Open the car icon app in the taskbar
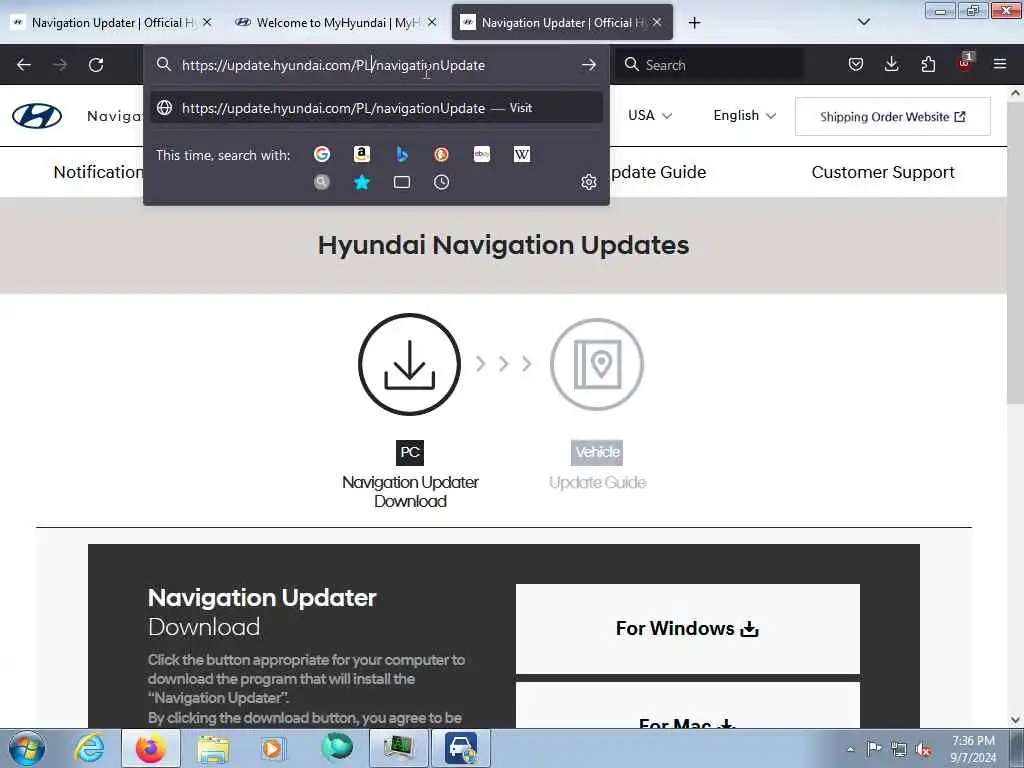The height and width of the screenshot is (768, 1024). 461,748
